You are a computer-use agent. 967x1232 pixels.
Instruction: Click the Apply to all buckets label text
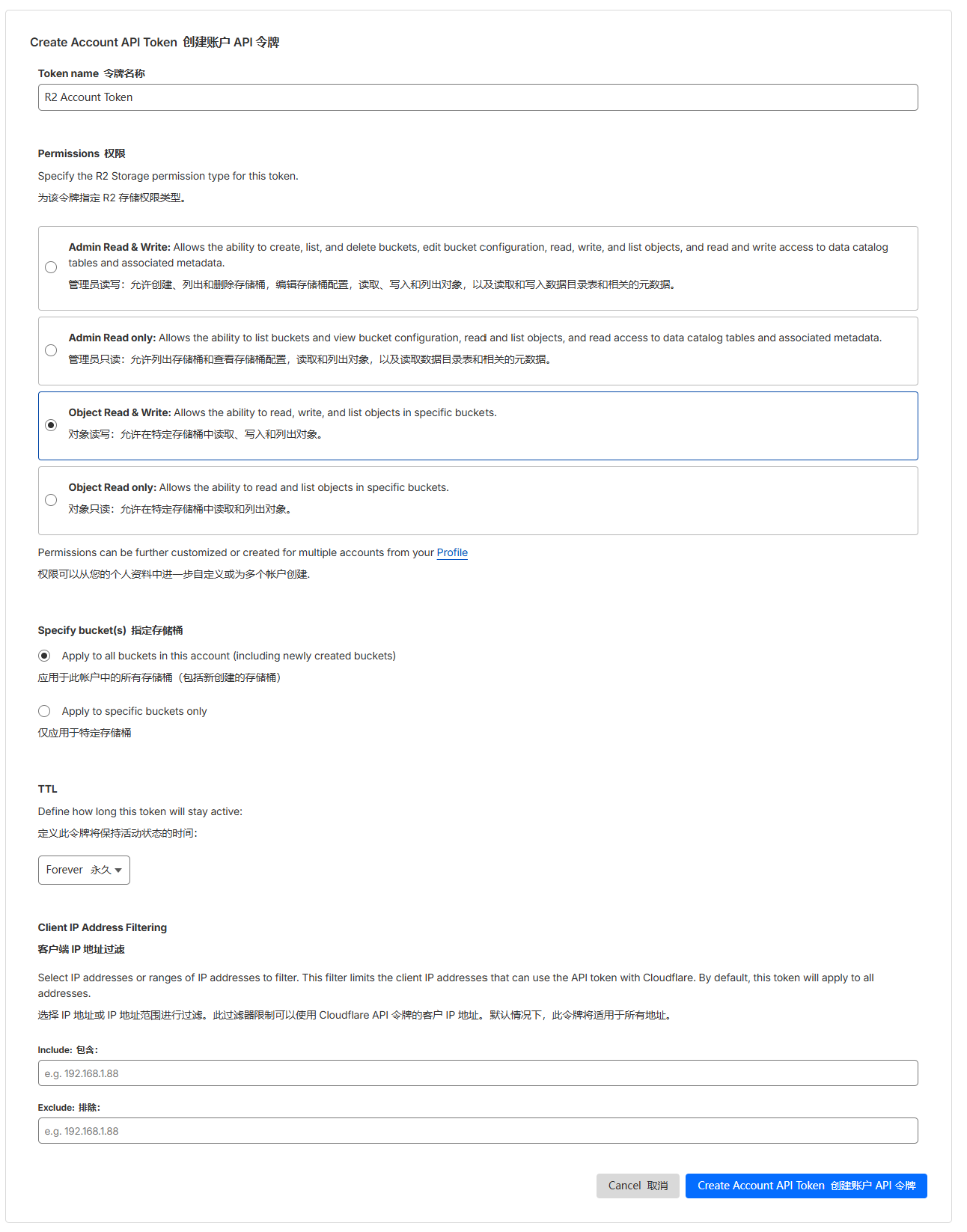point(228,656)
